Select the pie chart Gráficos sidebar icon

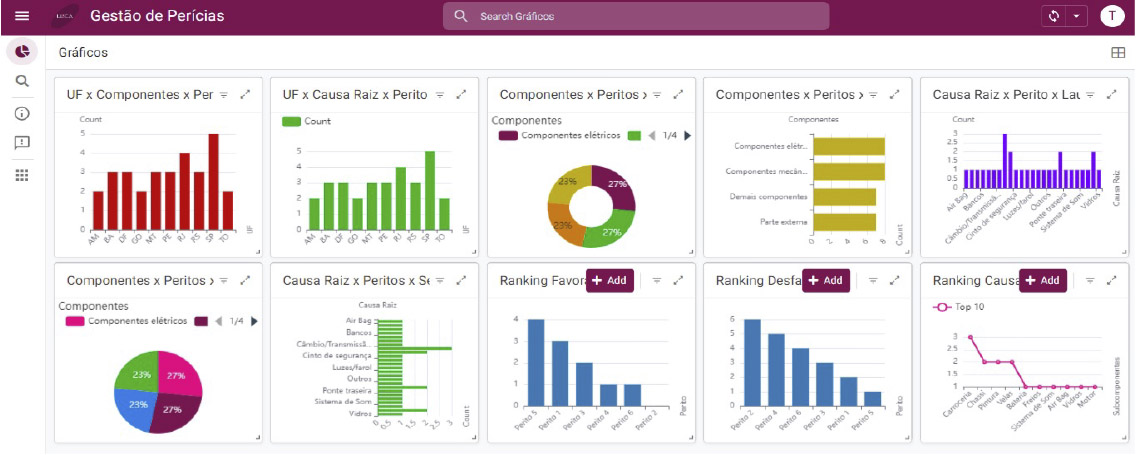[22, 52]
